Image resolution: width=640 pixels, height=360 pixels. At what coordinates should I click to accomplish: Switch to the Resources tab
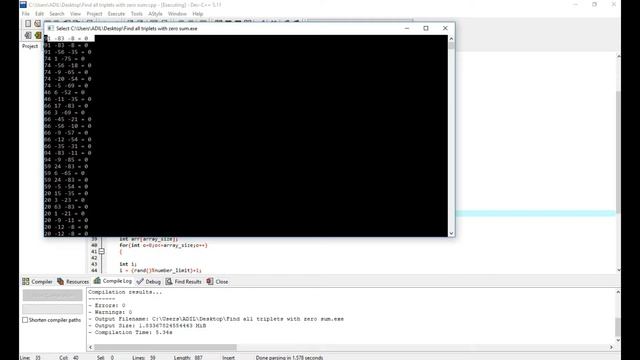73,282
